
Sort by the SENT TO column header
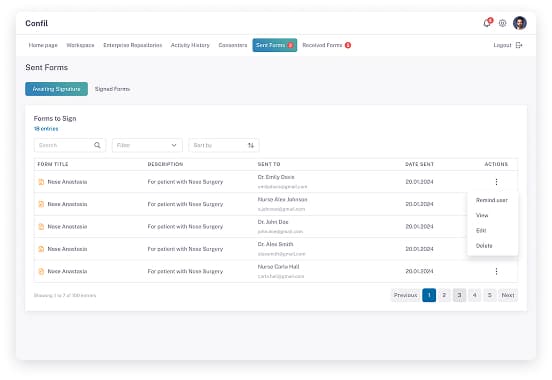269,164
